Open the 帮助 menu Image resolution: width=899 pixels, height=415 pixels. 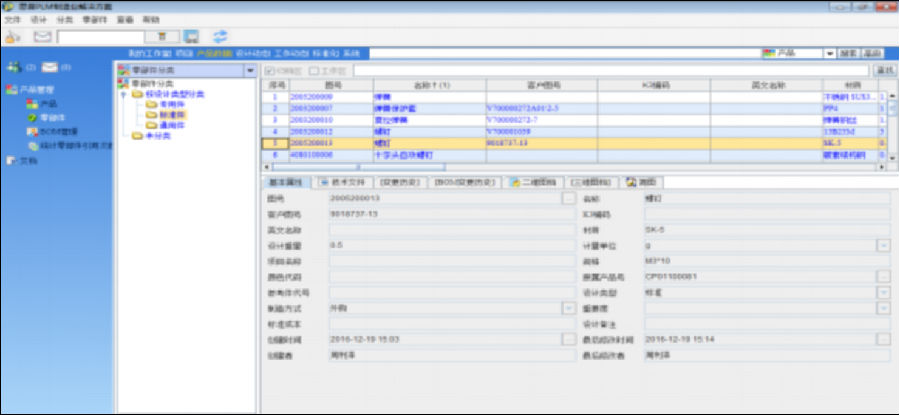click(x=151, y=19)
